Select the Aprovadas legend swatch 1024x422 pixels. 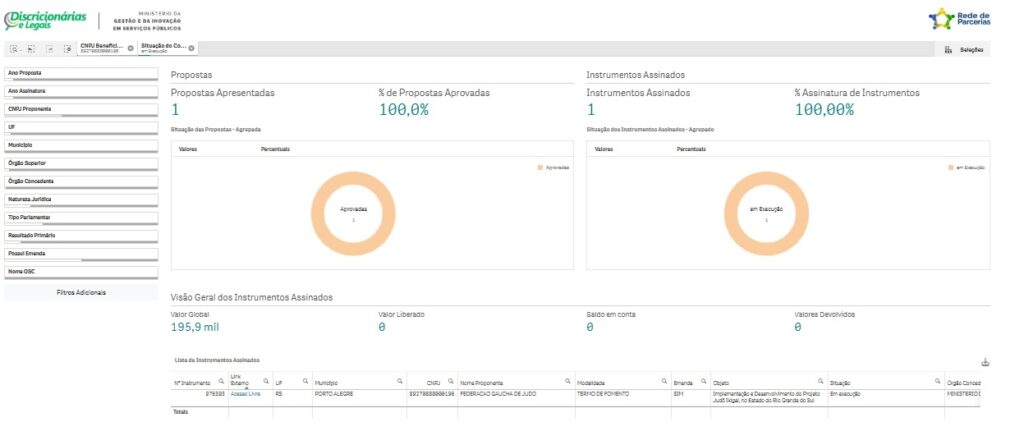tap(540, 168)
